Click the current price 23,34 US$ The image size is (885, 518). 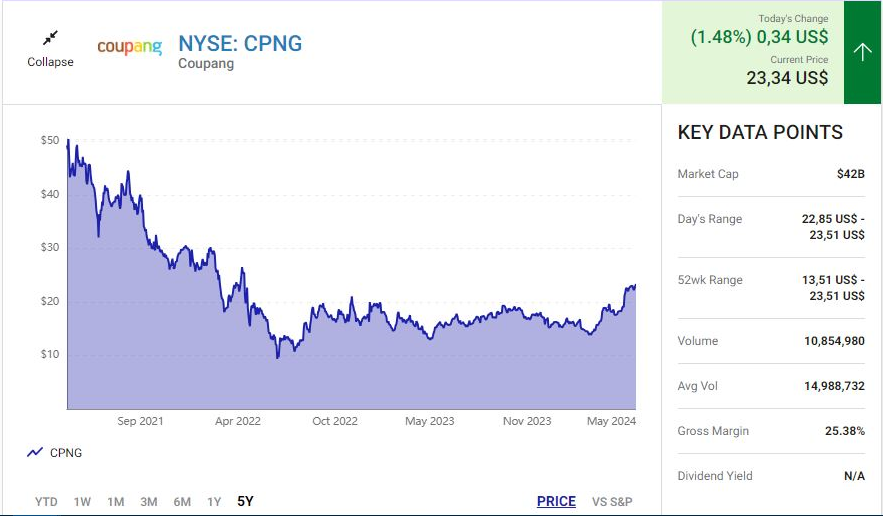pos(787,78)
